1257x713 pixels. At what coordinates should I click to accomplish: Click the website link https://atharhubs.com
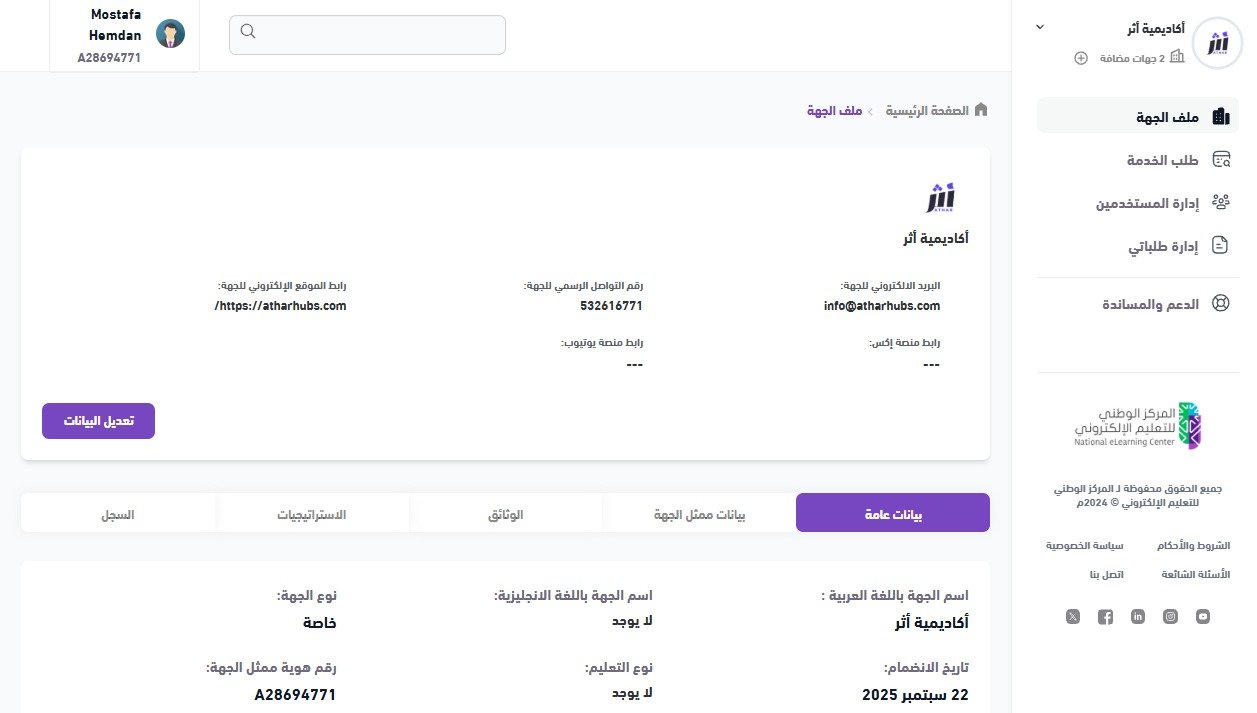click(x=280, y=306)
